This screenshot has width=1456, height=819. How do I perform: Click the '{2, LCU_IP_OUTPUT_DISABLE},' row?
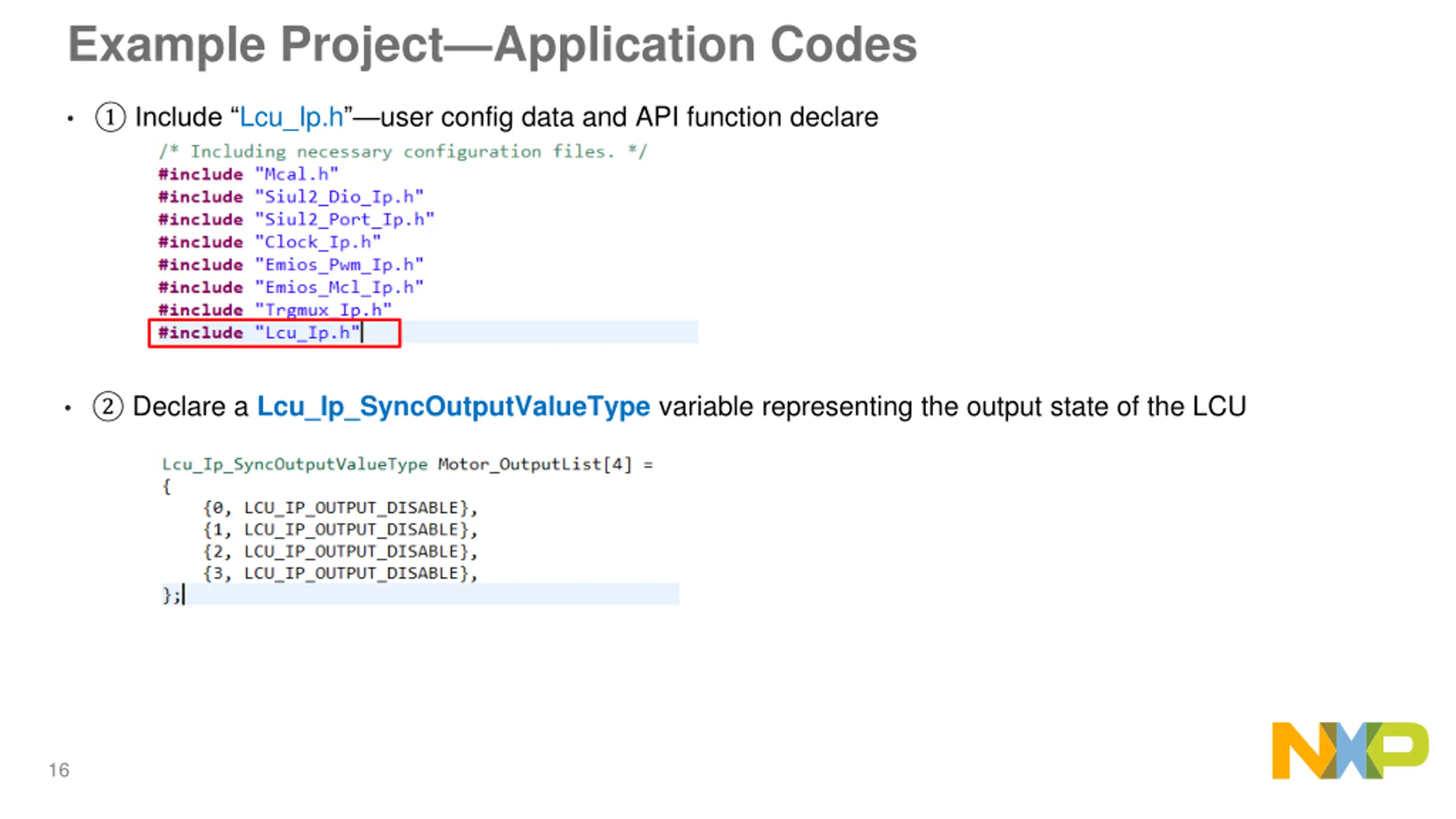pyautogui.click(x=340, y=552)
